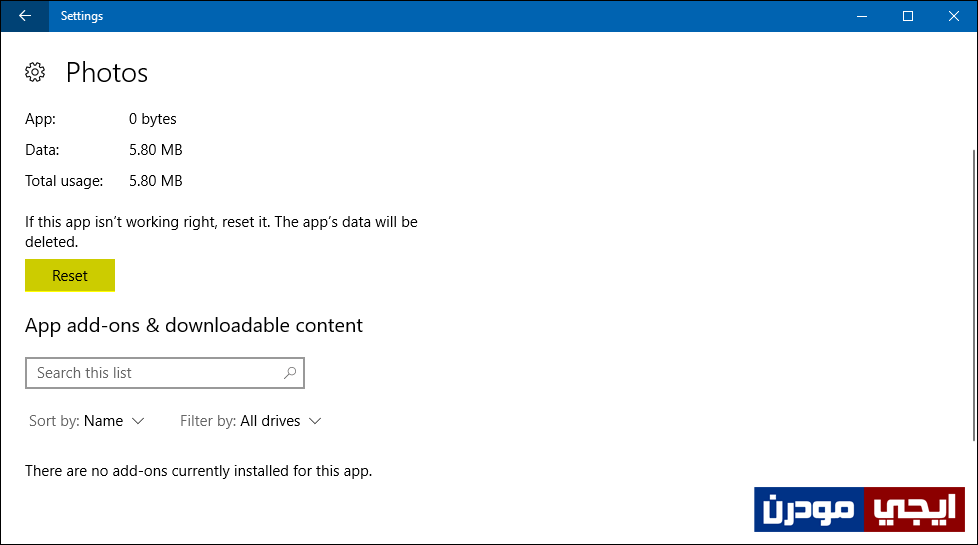
Task: Reset the Photos app
Action: point(70,275)
